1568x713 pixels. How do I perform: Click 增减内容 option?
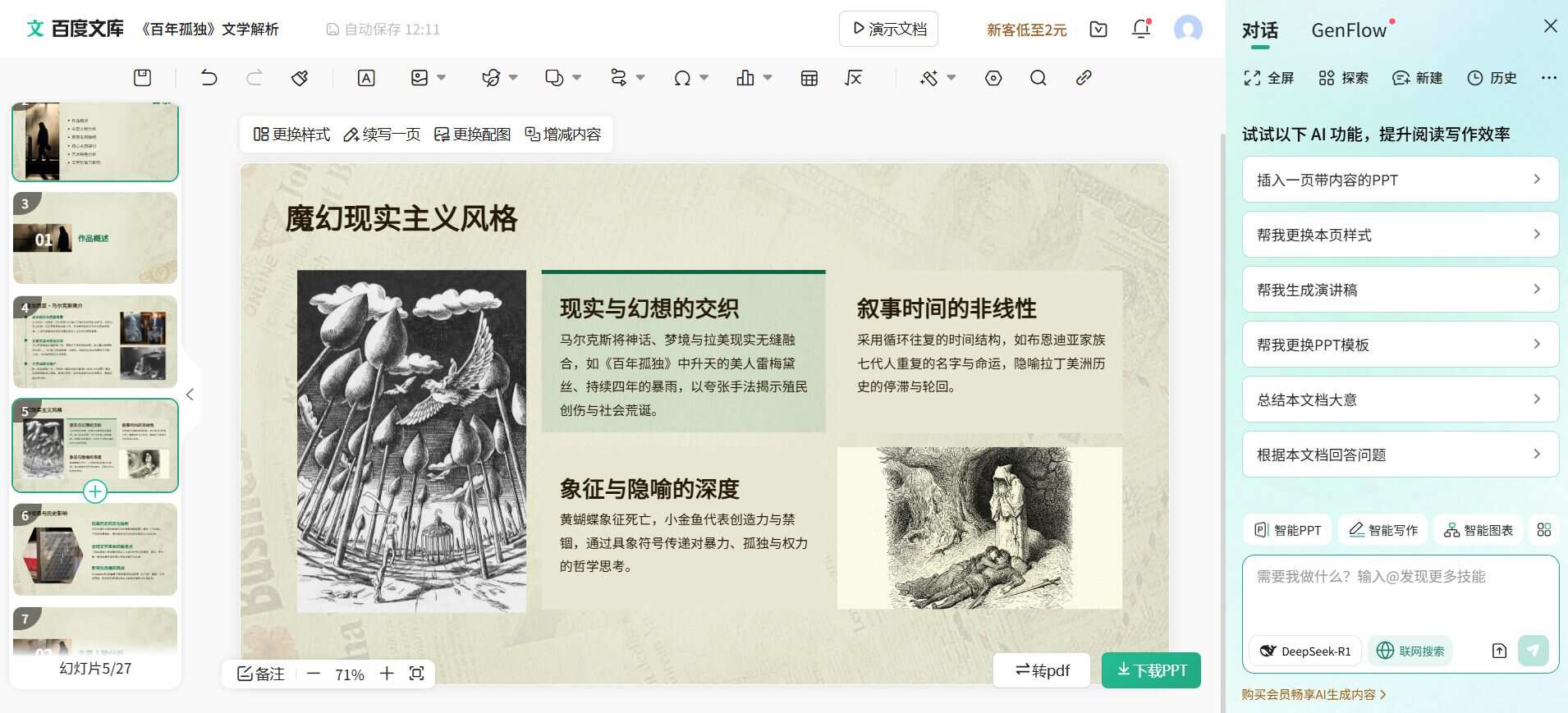563,134
